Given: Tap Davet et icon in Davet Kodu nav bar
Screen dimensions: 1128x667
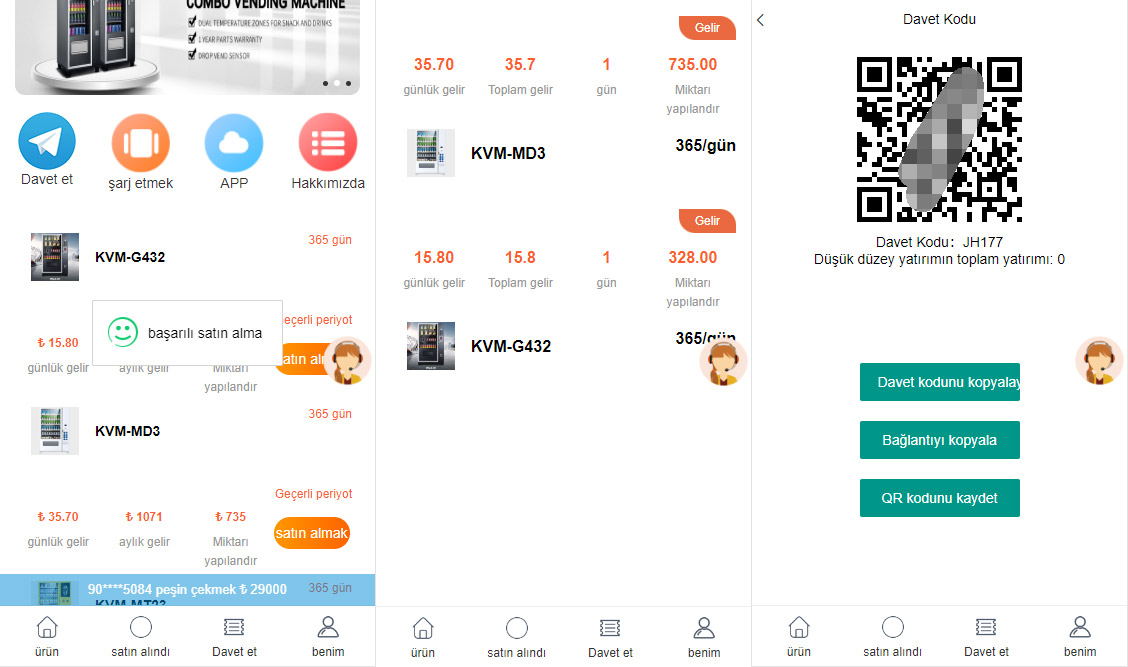Looking at the screenshot, I should coord(986,627).
